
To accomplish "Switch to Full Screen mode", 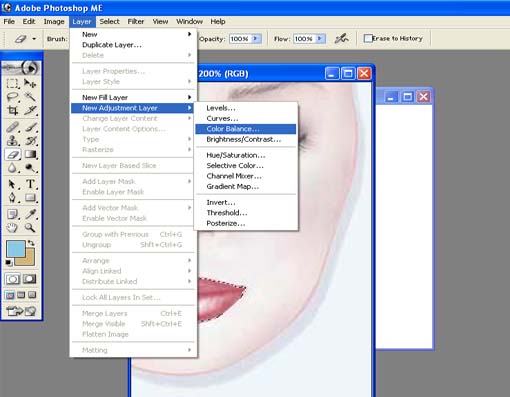I will [32, 295].
